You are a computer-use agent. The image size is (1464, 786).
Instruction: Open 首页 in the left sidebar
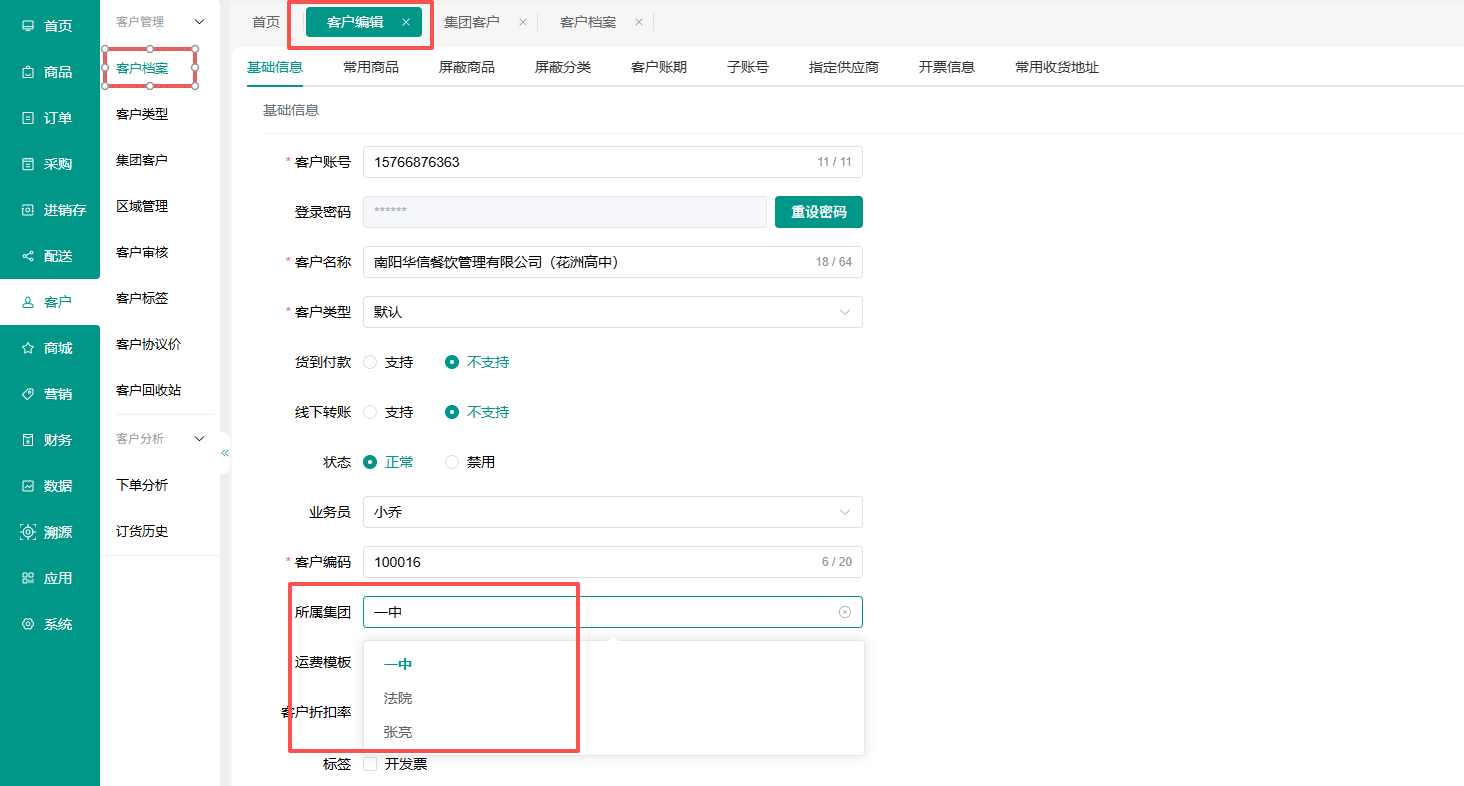click(x=50, y=26)
